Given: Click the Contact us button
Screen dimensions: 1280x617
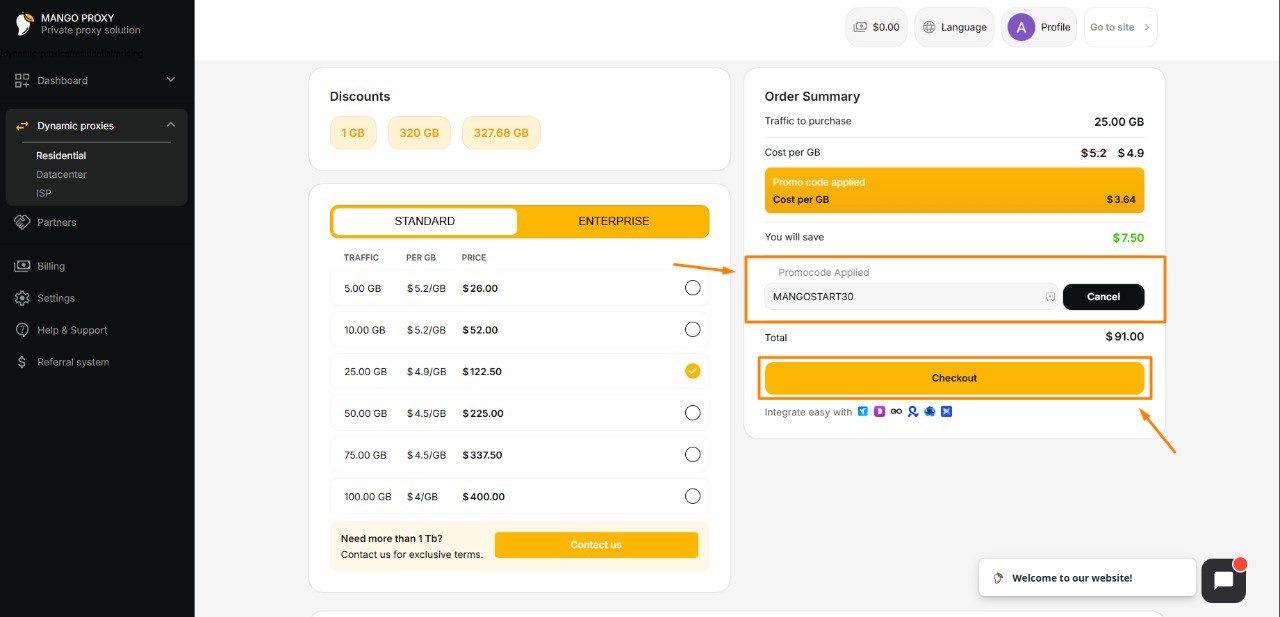Looking at the screenshot, I should [x=596, y=545].
